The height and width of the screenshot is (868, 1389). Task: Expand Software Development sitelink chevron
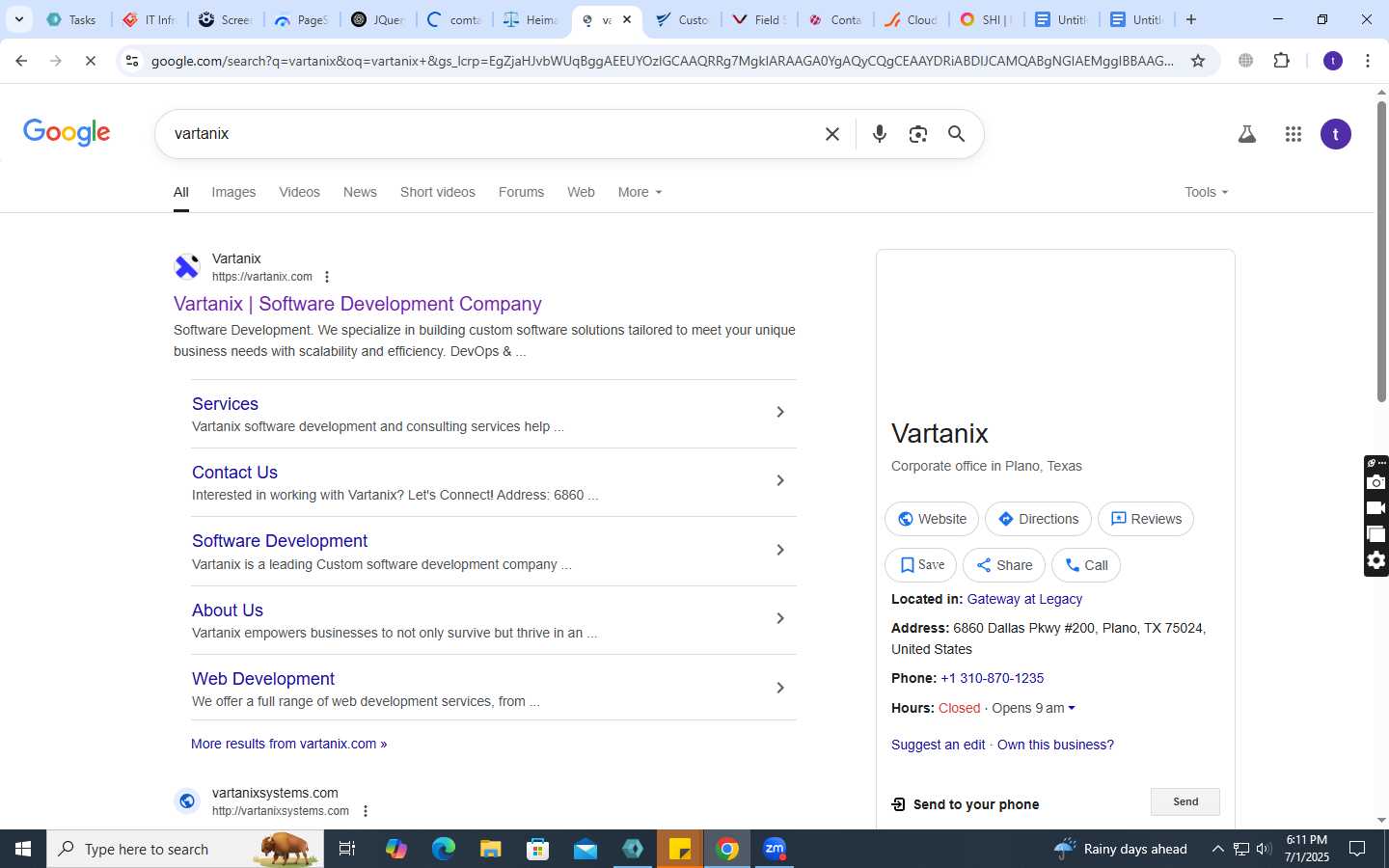coord(780,550)
